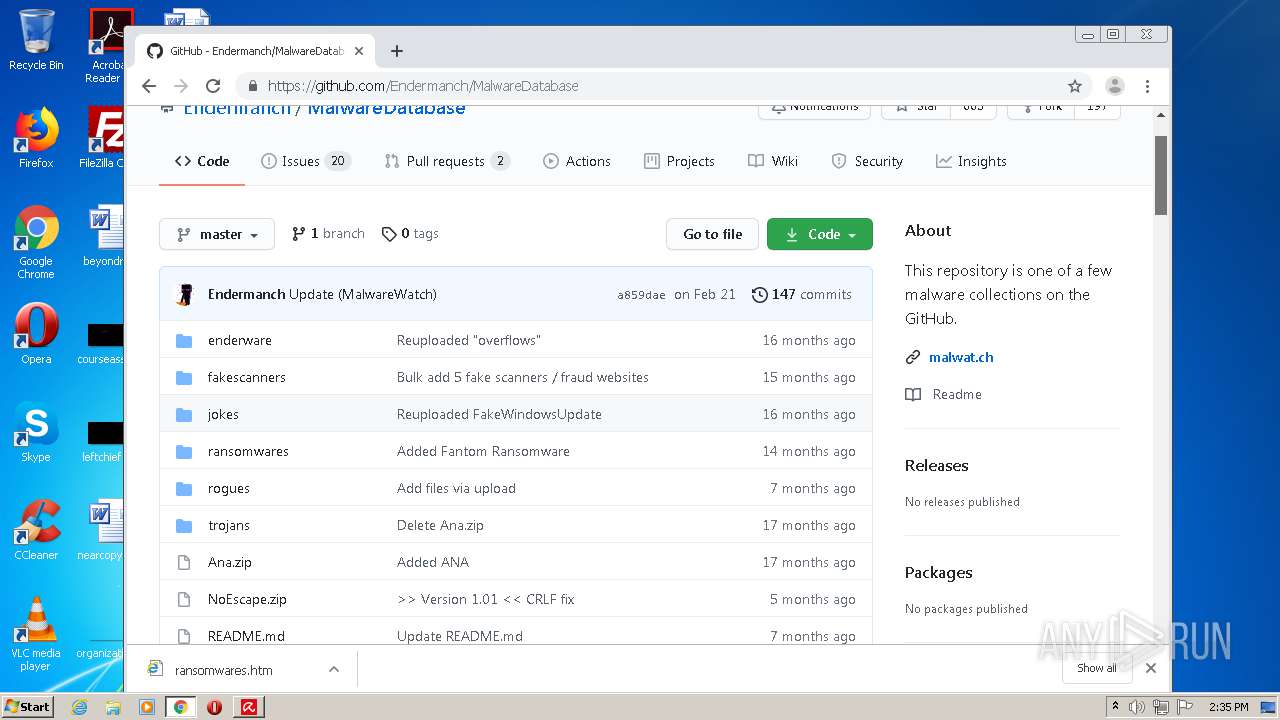Viewport: 1280px width, 720px height.
Task: Select the CCleaner desktop icon
Action: coord(36,530)
